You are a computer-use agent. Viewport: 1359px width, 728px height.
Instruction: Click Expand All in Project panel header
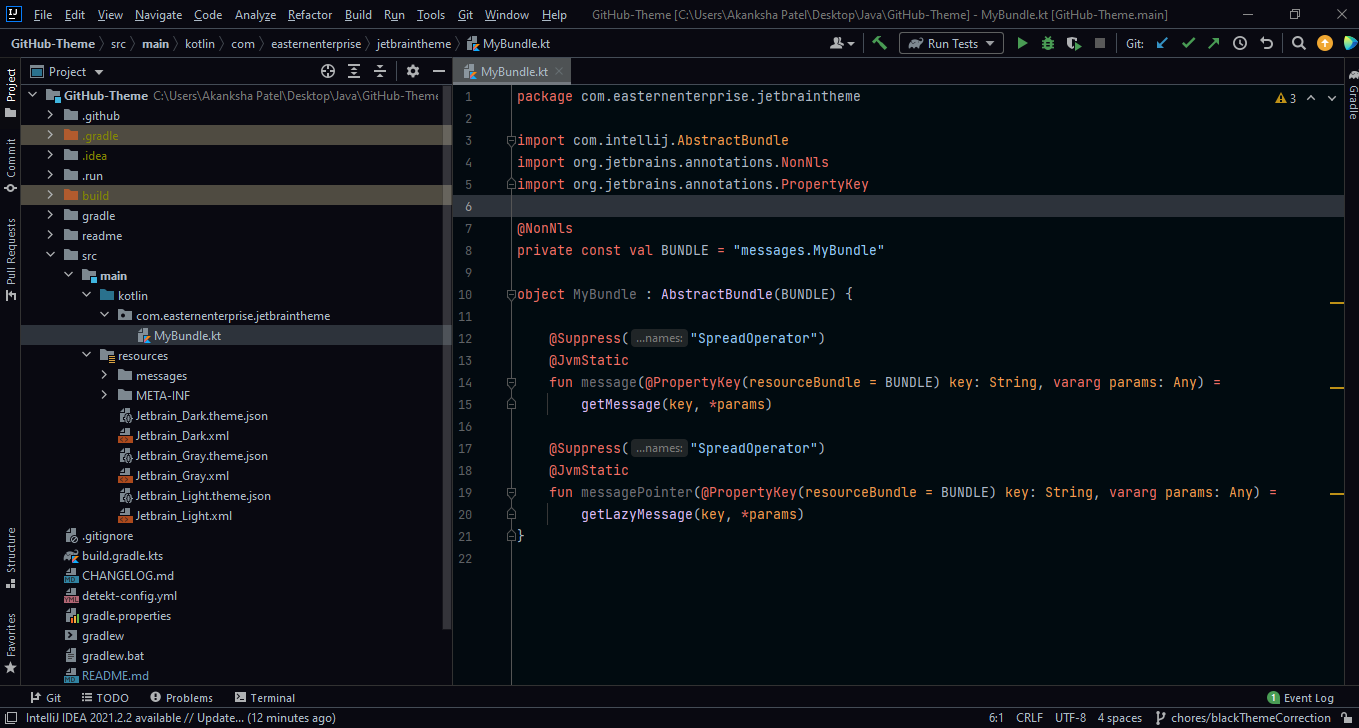click(x=354, y=71)
